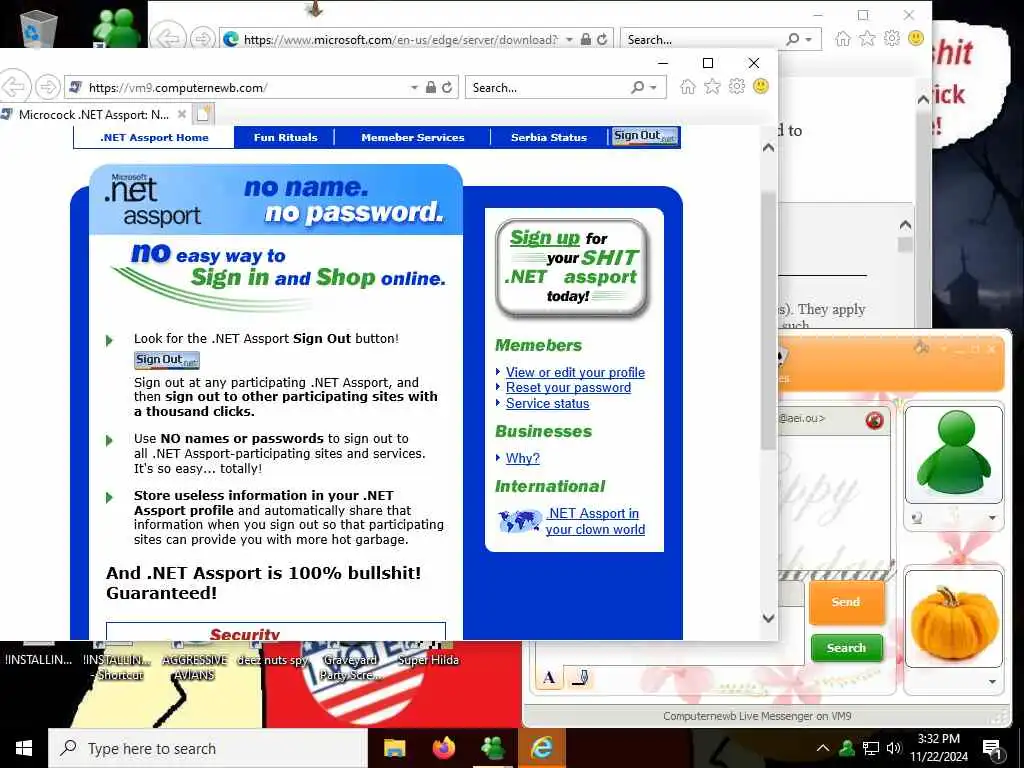Image resolution: width=1024 pixels, height=768 pixels.
Task: Click the red block contact icon in Messenger
Action: tap(874, 421)
